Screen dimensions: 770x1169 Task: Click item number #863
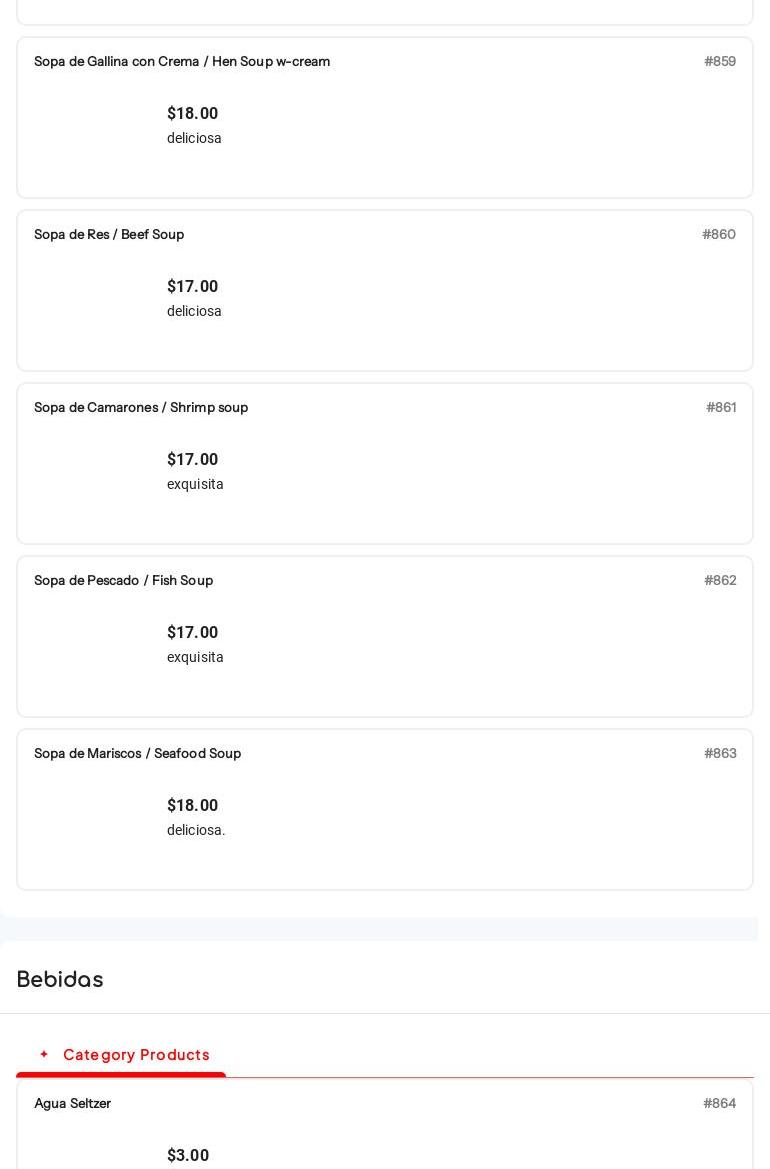point(720,754)
